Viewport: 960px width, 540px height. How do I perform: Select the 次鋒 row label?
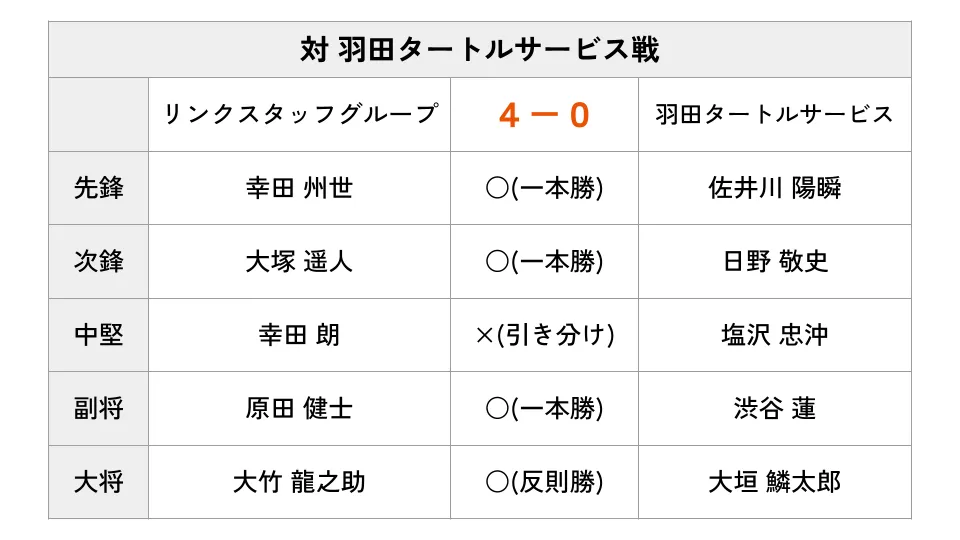(99, 261)
